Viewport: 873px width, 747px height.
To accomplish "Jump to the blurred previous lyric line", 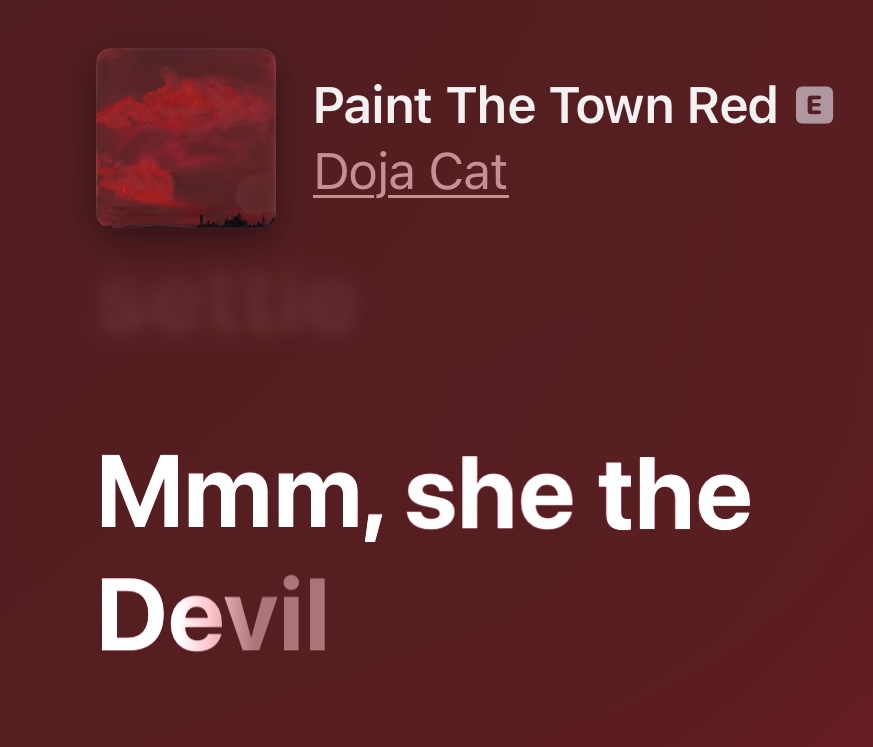I will click(x=225, y=306).
